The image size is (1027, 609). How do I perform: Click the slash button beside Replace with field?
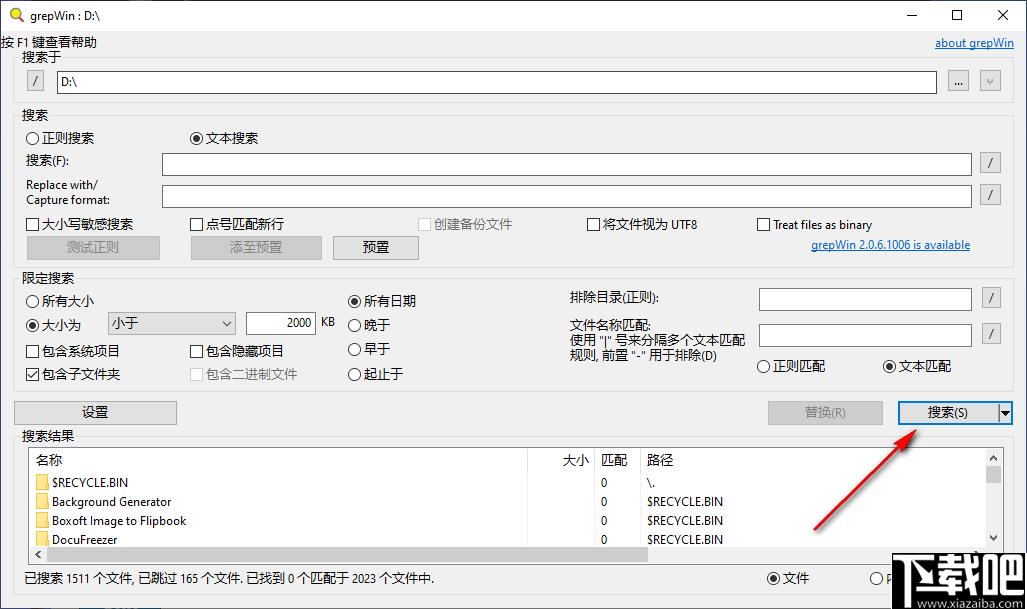[990, 194]
